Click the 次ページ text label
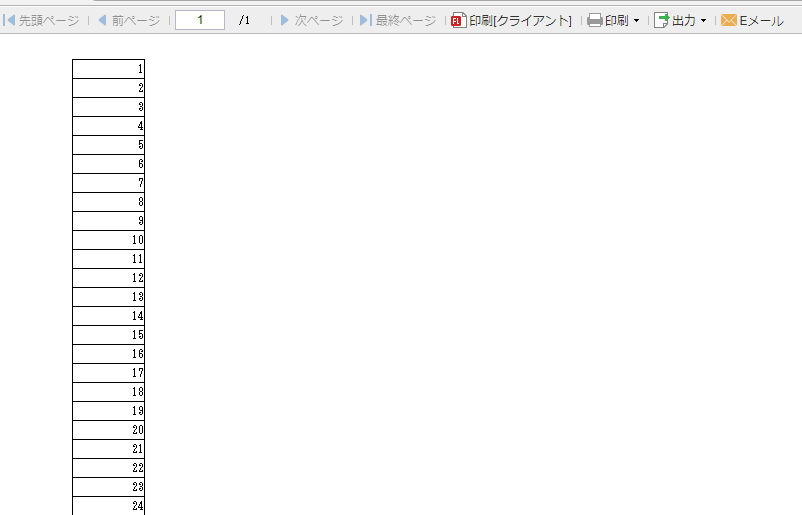This screenshot has height=515, width=802. [319, 21]
